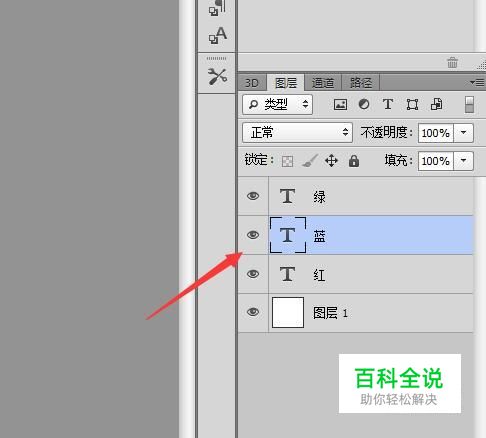Open the 不透明度 slider arrow
This screenshot has height=438, width=486.
(x=463, y=133)
